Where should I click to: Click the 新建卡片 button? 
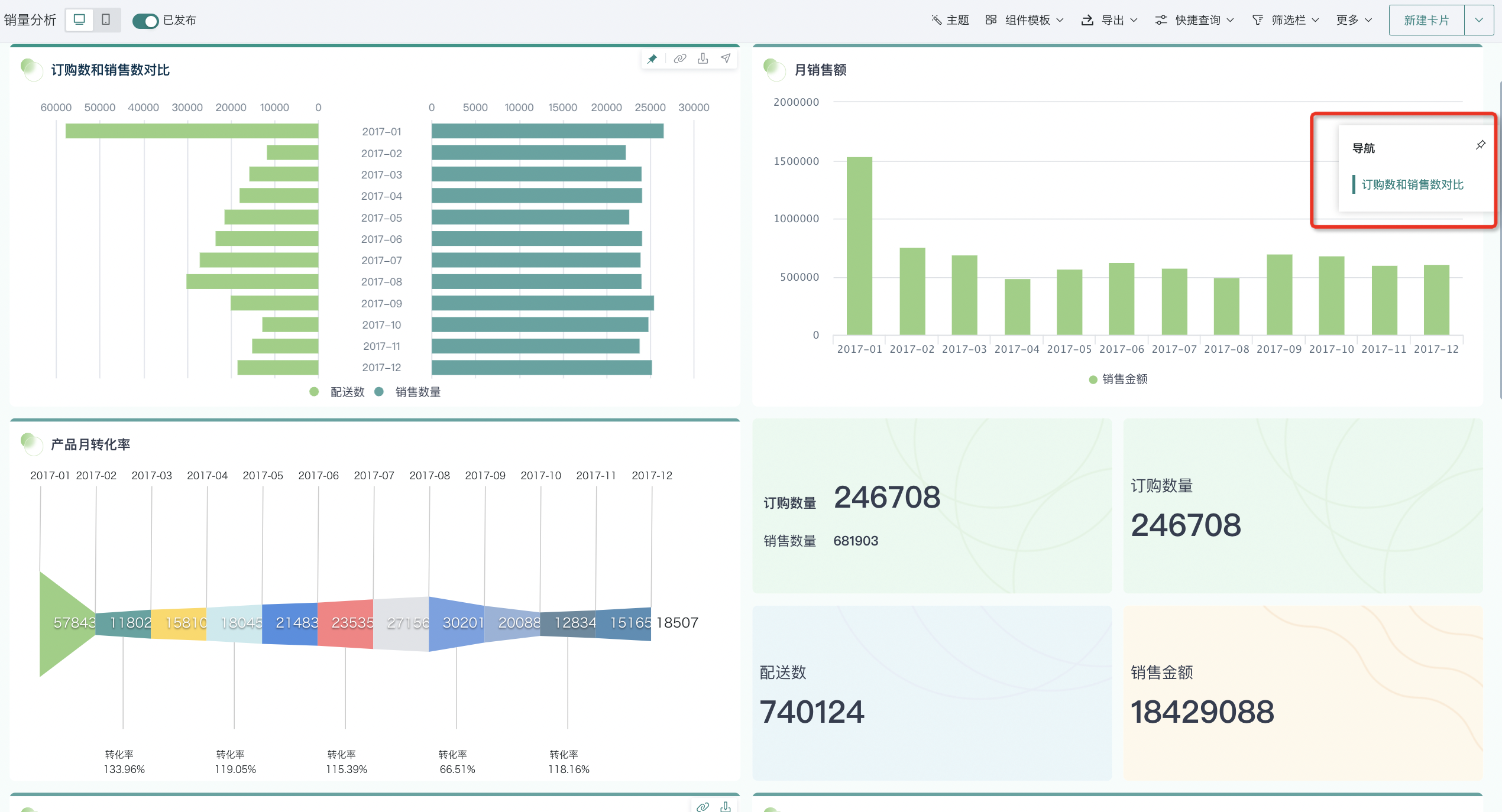1426,20
